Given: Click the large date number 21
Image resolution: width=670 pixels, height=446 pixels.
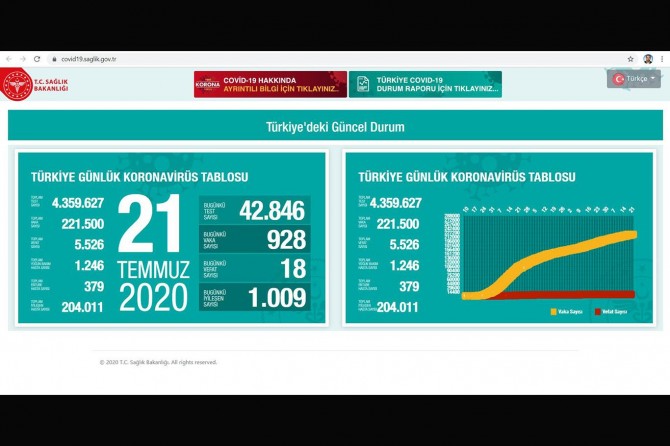Looking at the screenshot, I should [x=150, y=223].
